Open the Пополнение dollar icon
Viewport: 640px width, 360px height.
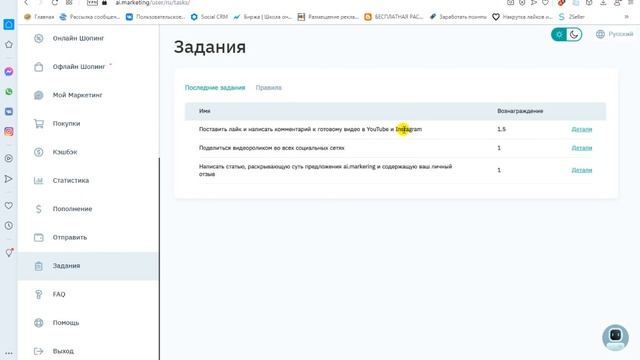(38, 209)
